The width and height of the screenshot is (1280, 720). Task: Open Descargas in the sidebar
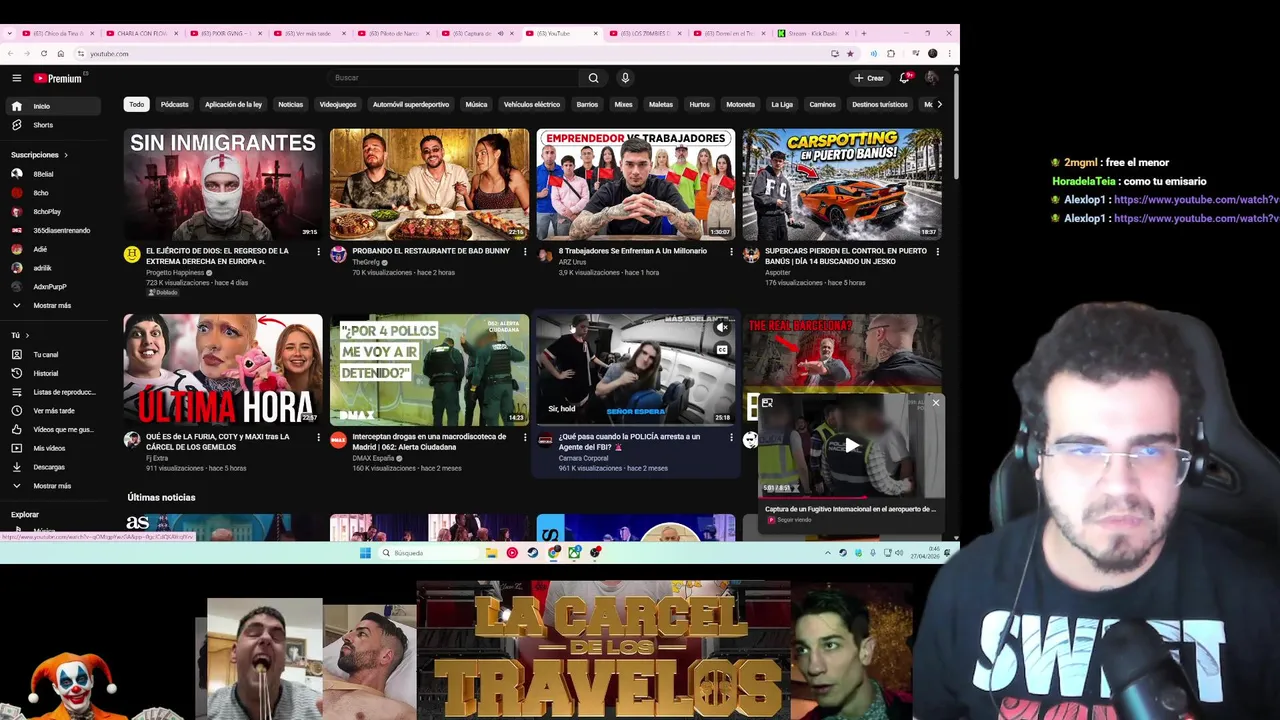(51, 467)
